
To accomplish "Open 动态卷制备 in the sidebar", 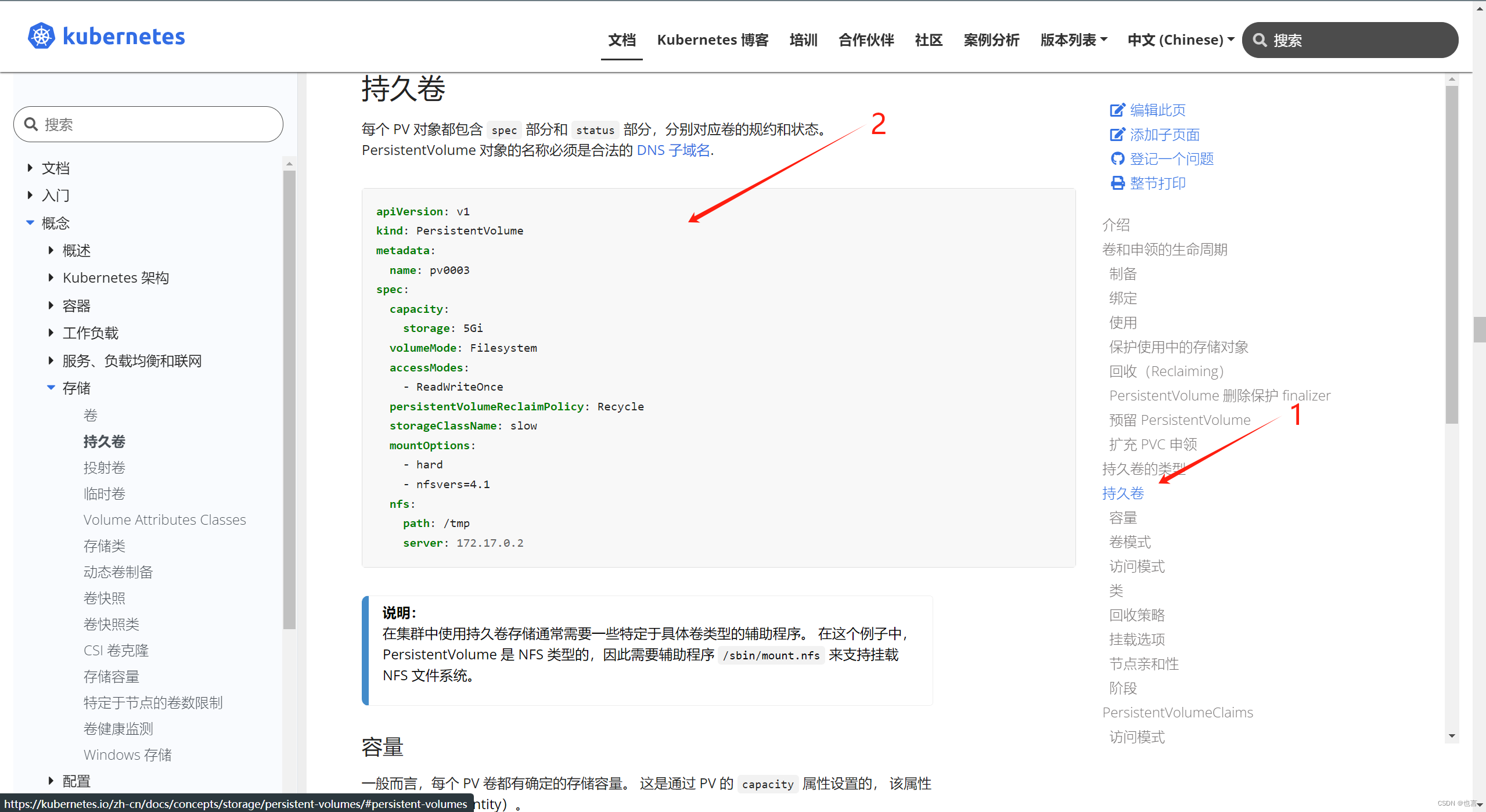I will (118, 572).
